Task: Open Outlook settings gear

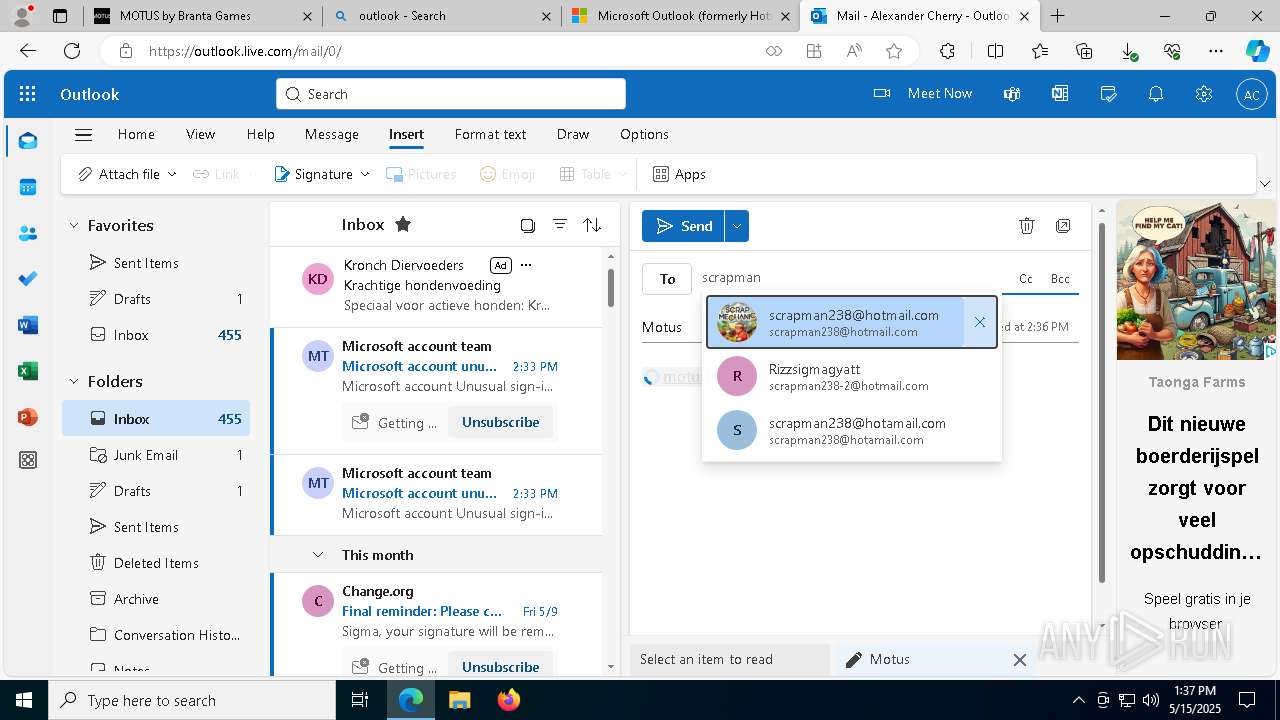Action: tap(1204, 94)
